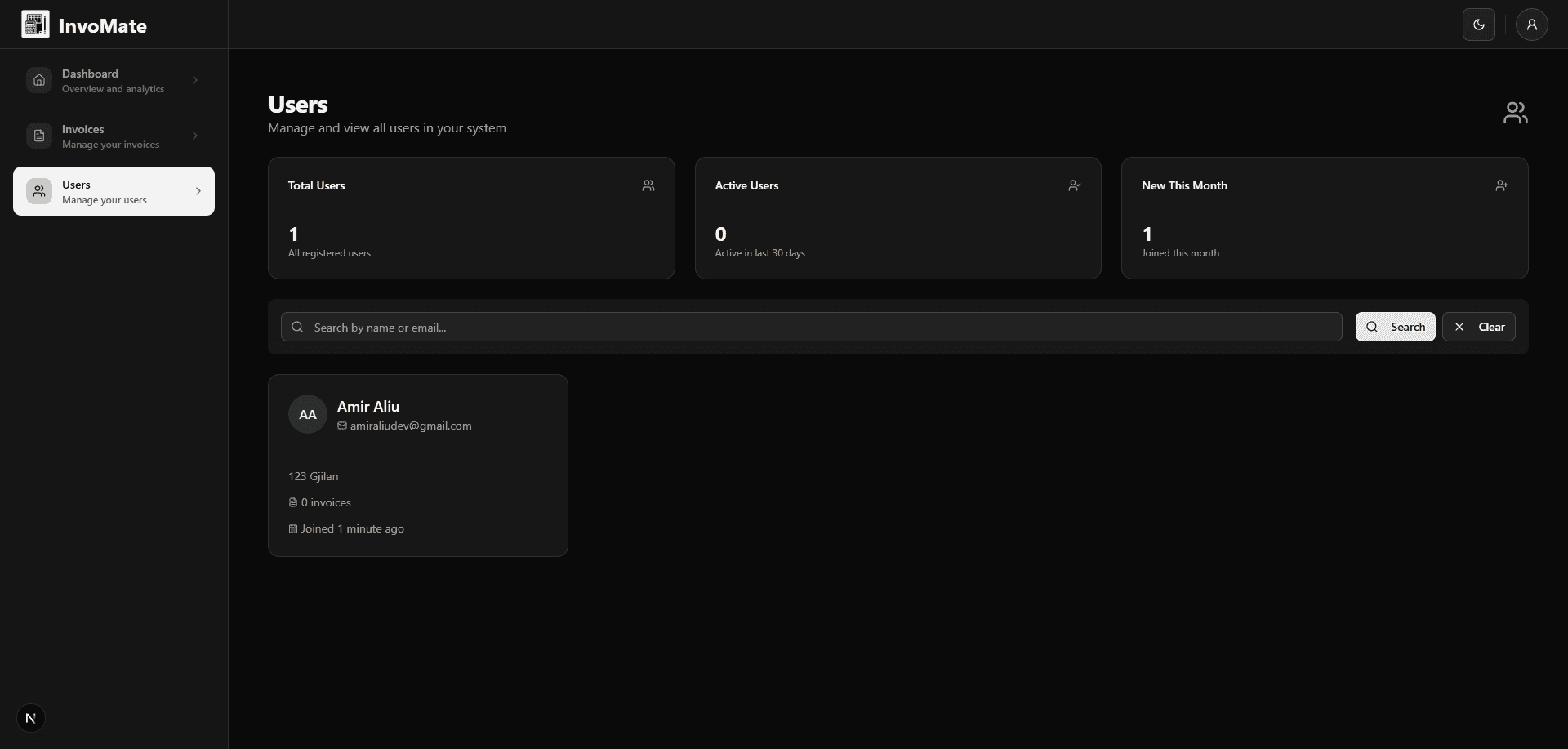Viewport: 1568px width, 749px height.
Task: Open Amir Aliu's user card avatar
Action: pos(306,414)
